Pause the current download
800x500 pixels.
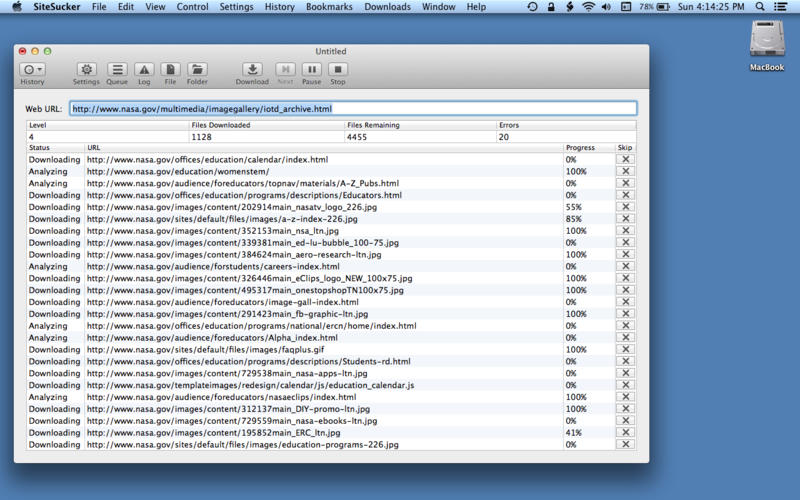pos(312,70)
